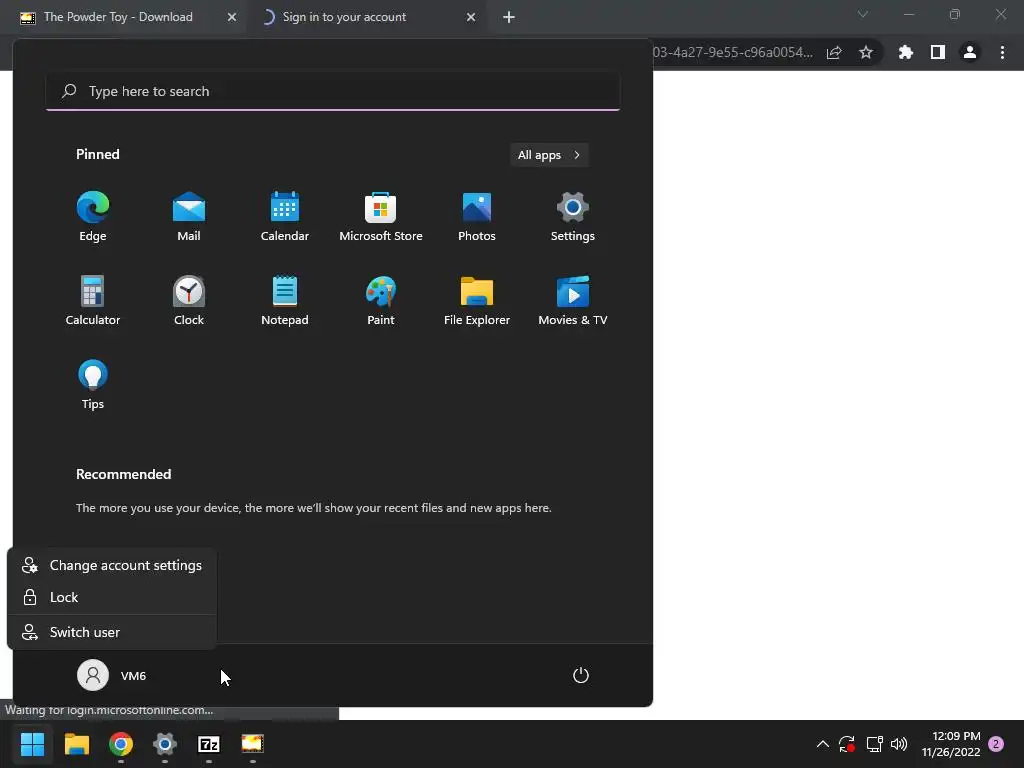Viewport: 1024px width, 768px height.
Task: Open notification center badge
Action: pos(996,744)
